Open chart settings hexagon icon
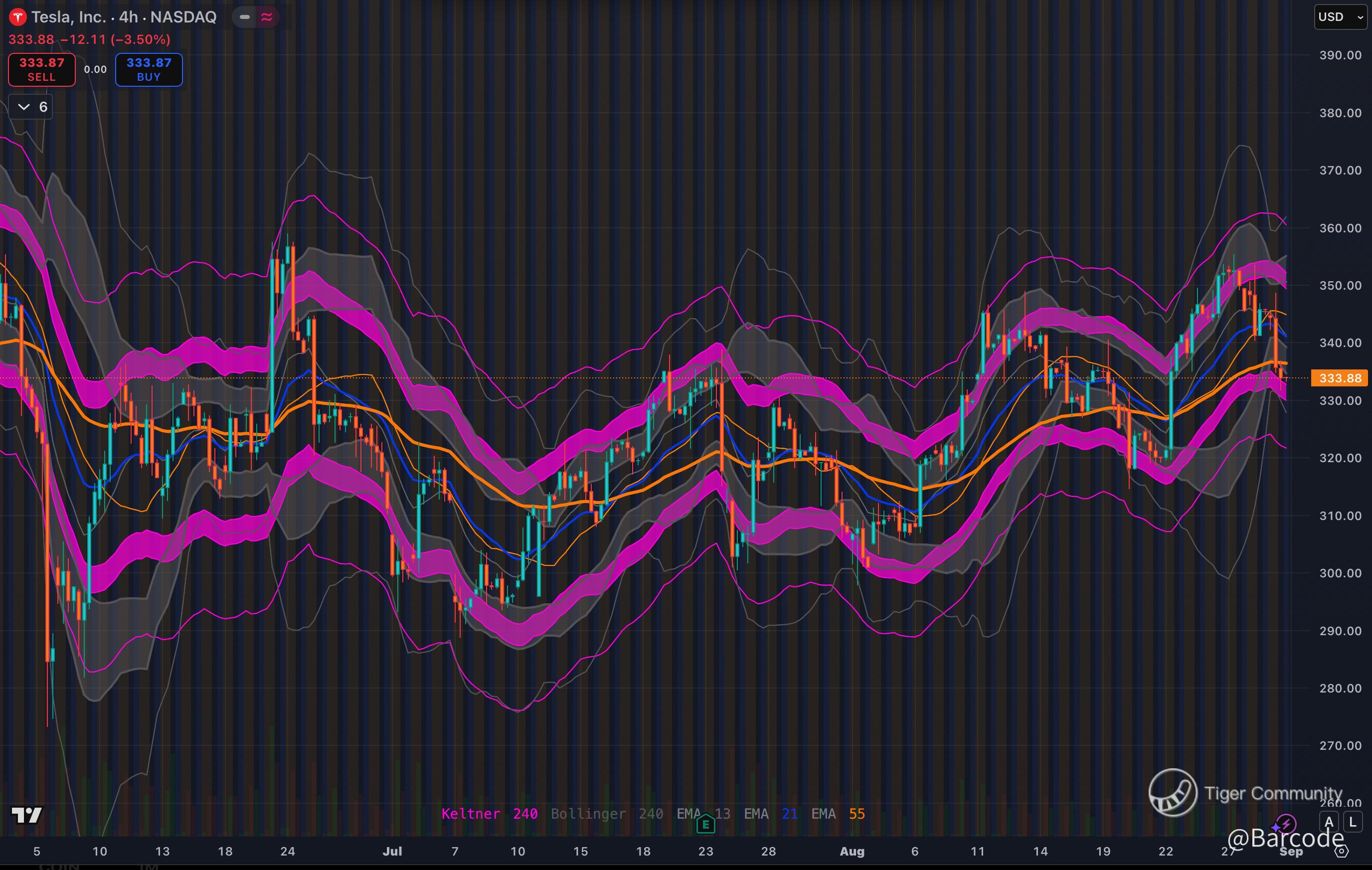 [x=1341, y=851]
